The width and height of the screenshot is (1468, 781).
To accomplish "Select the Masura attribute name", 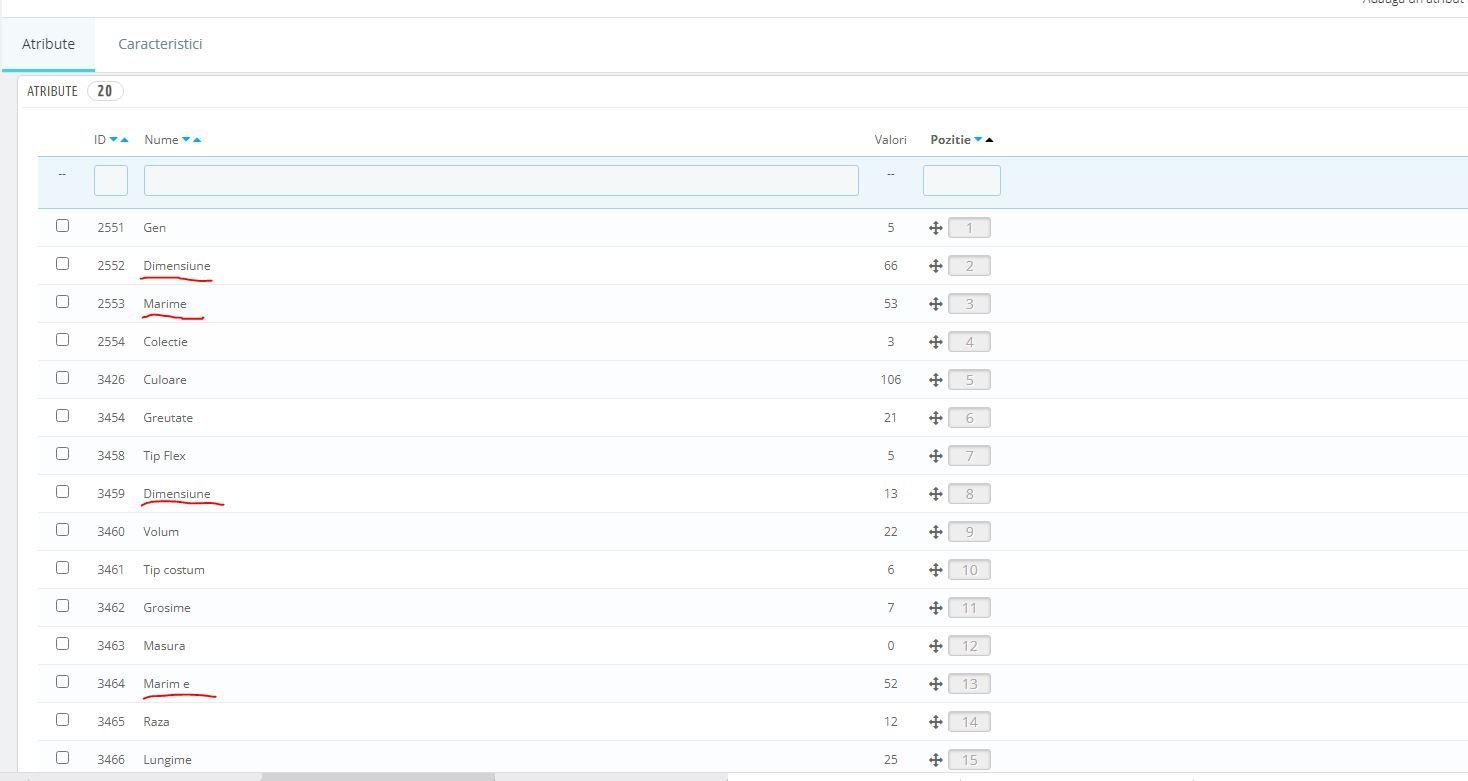I will point(164,646).
